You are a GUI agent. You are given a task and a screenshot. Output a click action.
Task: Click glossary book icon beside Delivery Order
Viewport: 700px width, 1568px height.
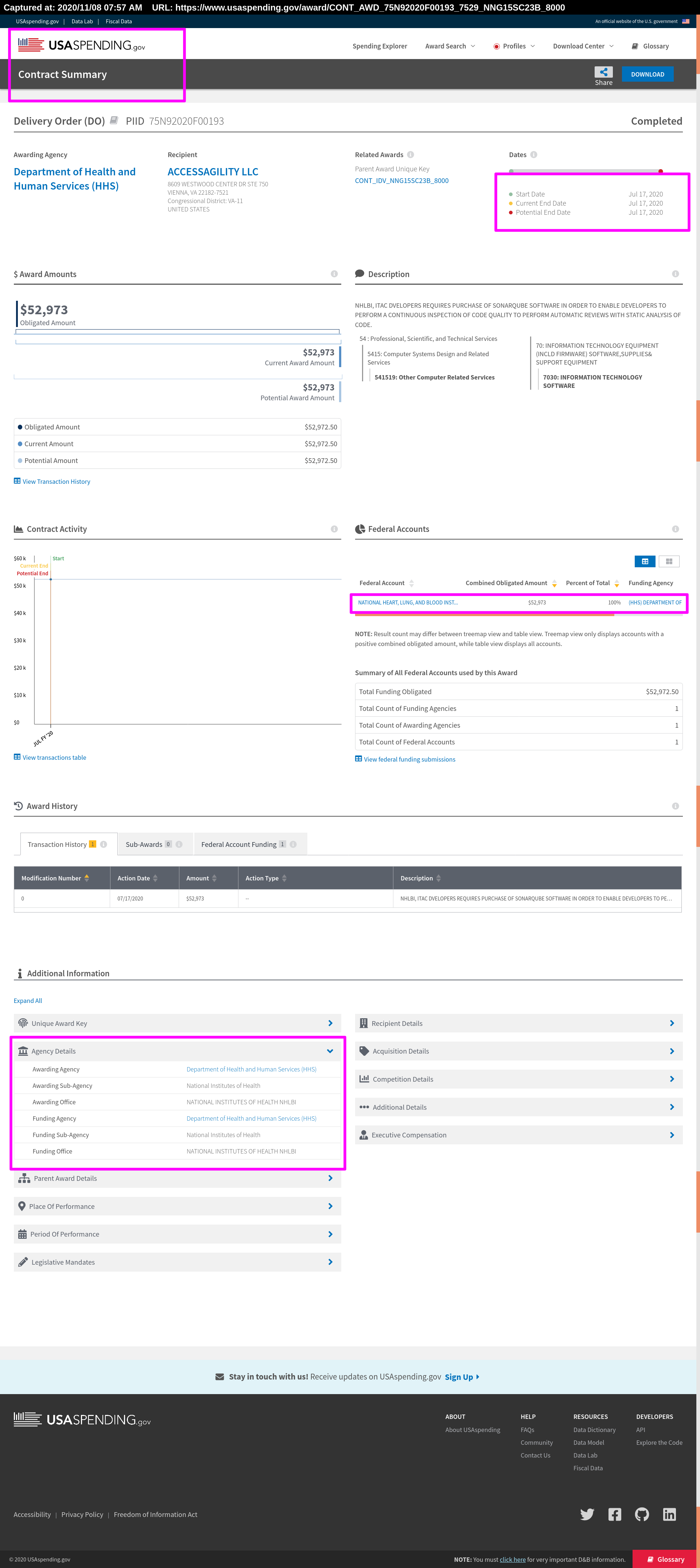coord(114,121)
